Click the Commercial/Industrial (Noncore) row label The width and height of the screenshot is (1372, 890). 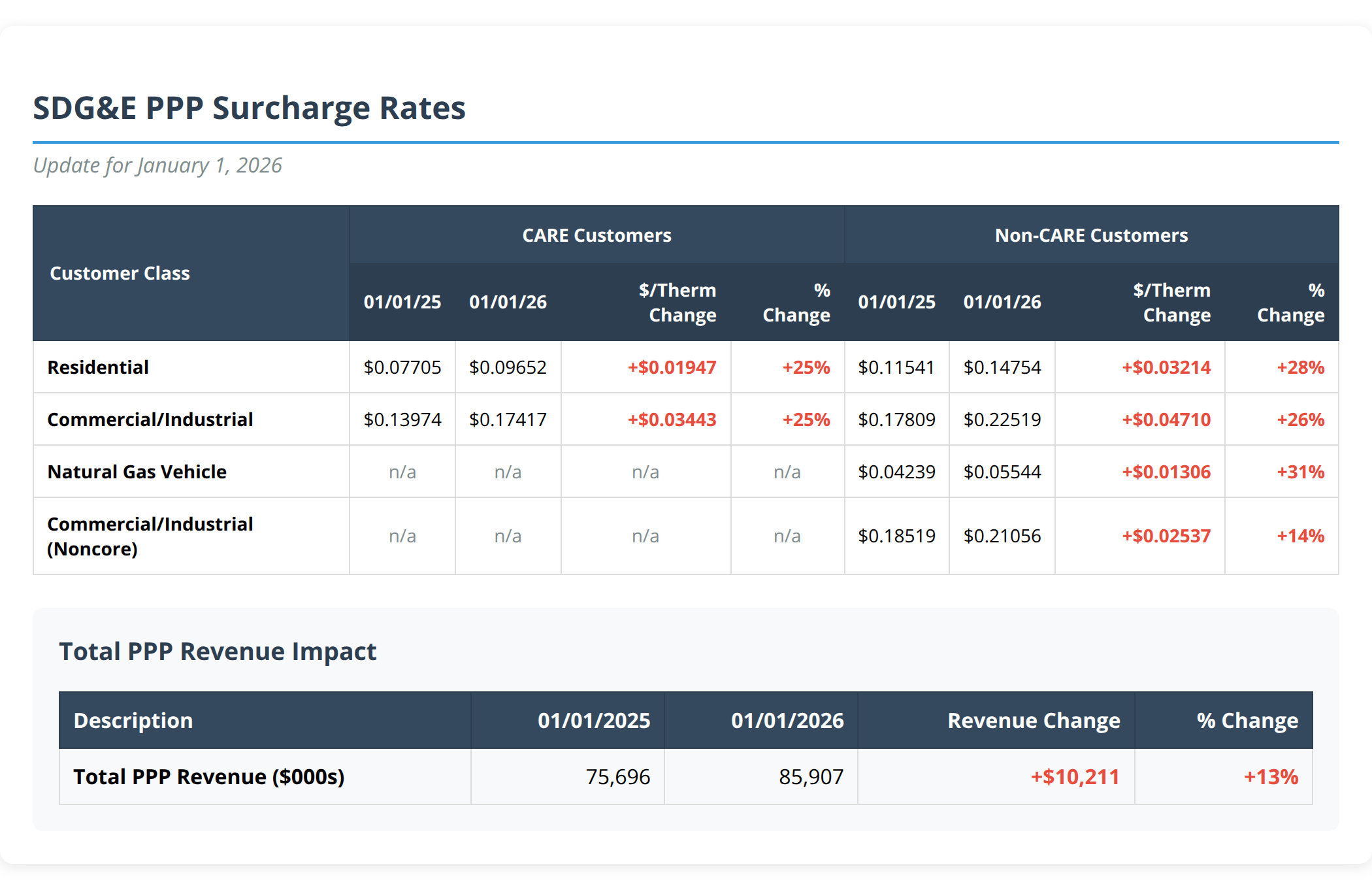click(x=150, y=536)
